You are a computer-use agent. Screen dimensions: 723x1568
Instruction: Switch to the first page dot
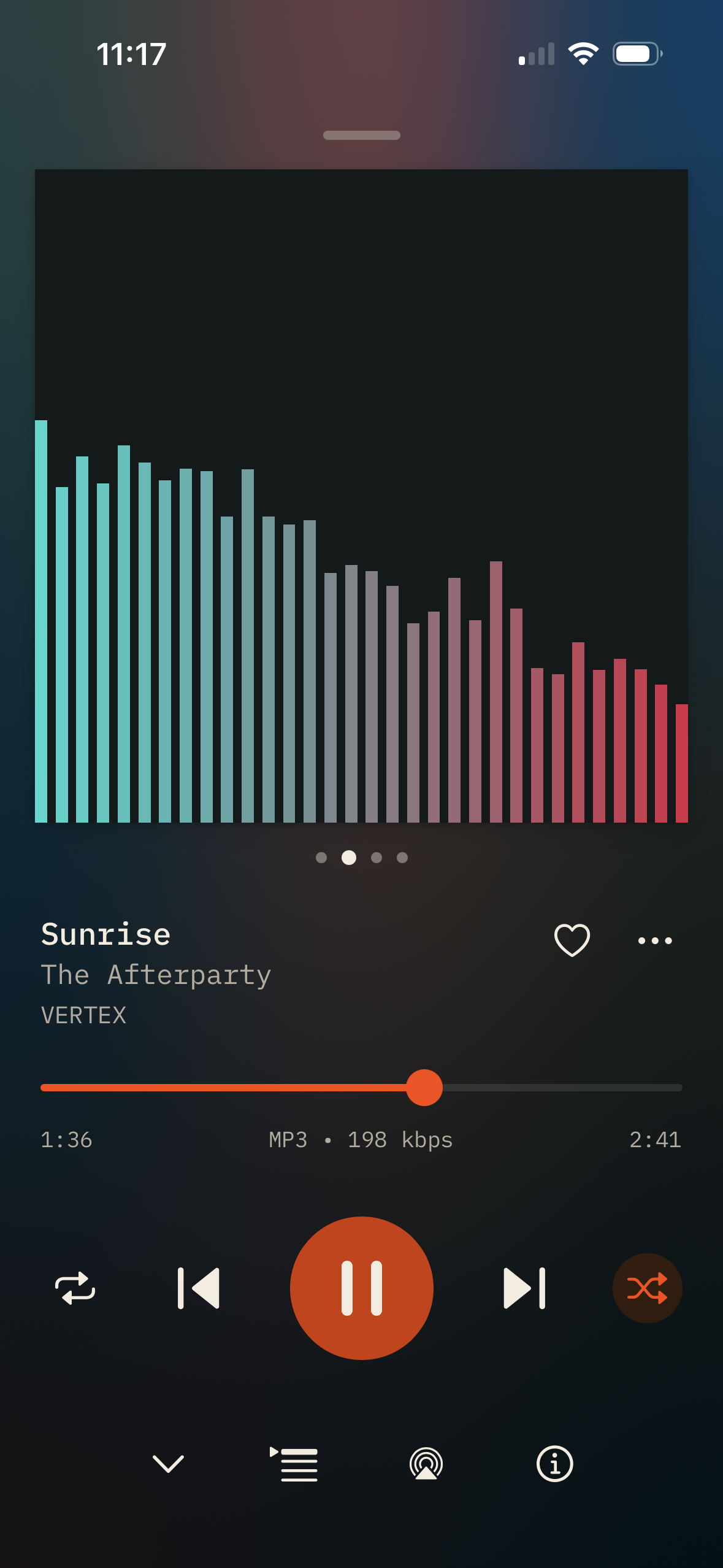click(x=321, y=858)
